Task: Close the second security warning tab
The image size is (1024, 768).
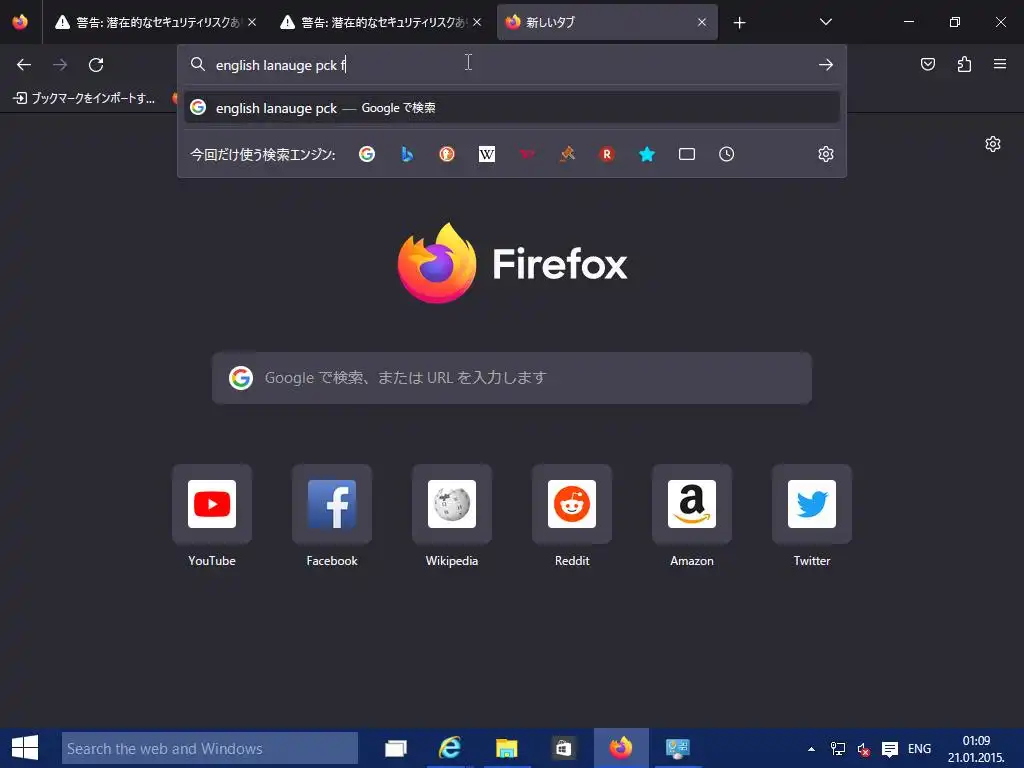Action: (x=477, y=22)
